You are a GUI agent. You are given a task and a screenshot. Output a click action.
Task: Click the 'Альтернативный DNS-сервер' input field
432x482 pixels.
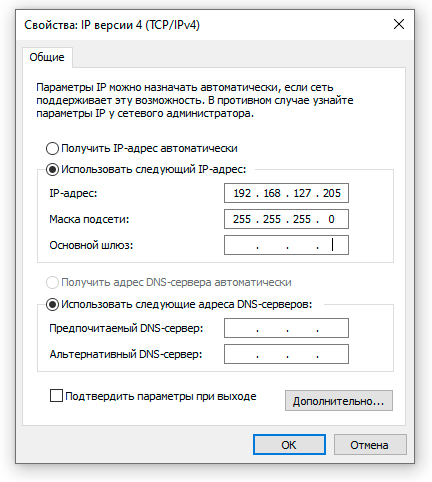tap(286, 354)
